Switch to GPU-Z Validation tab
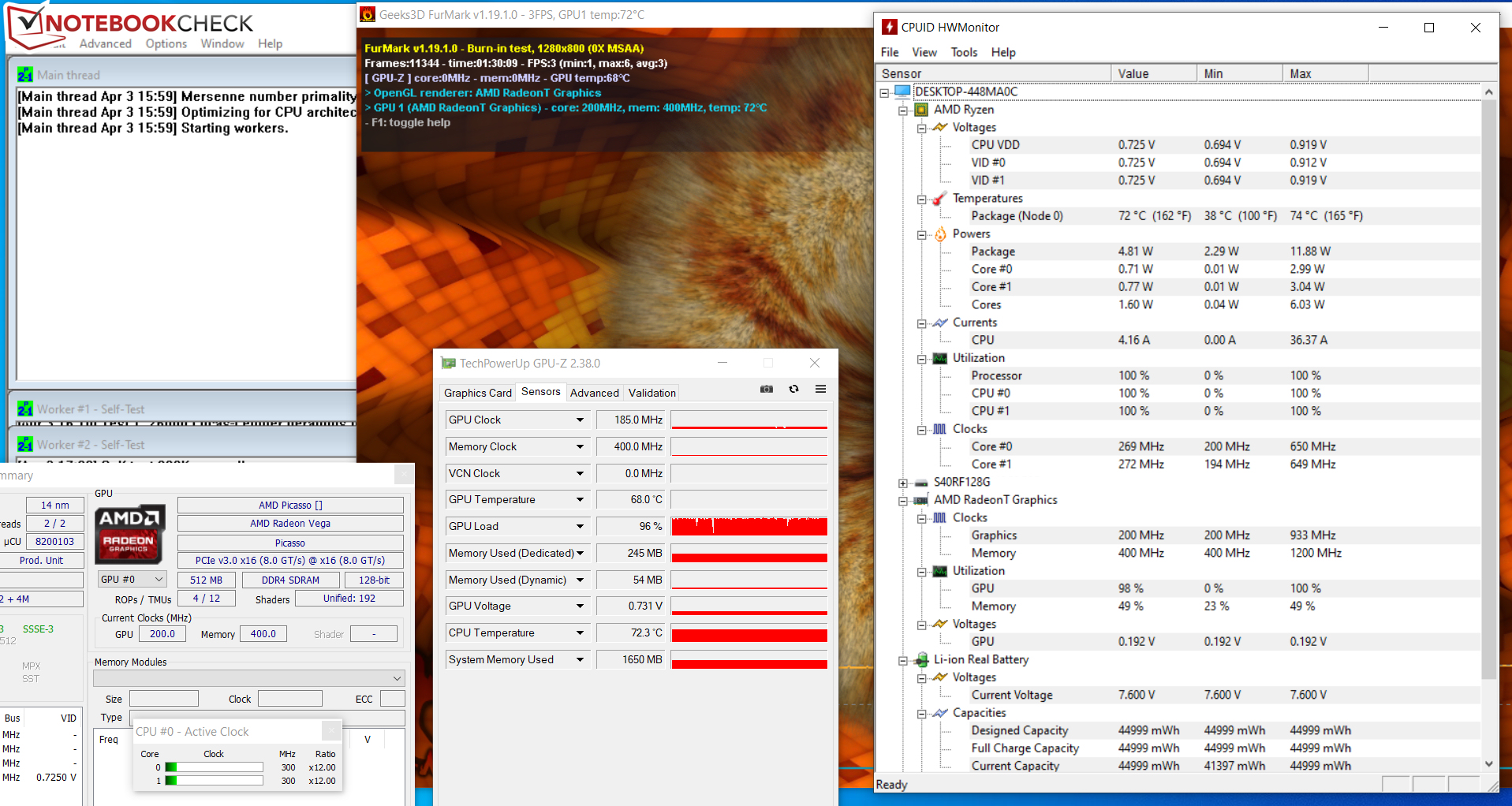This screenshot has height=806, width=1512. tap(652, 393)
